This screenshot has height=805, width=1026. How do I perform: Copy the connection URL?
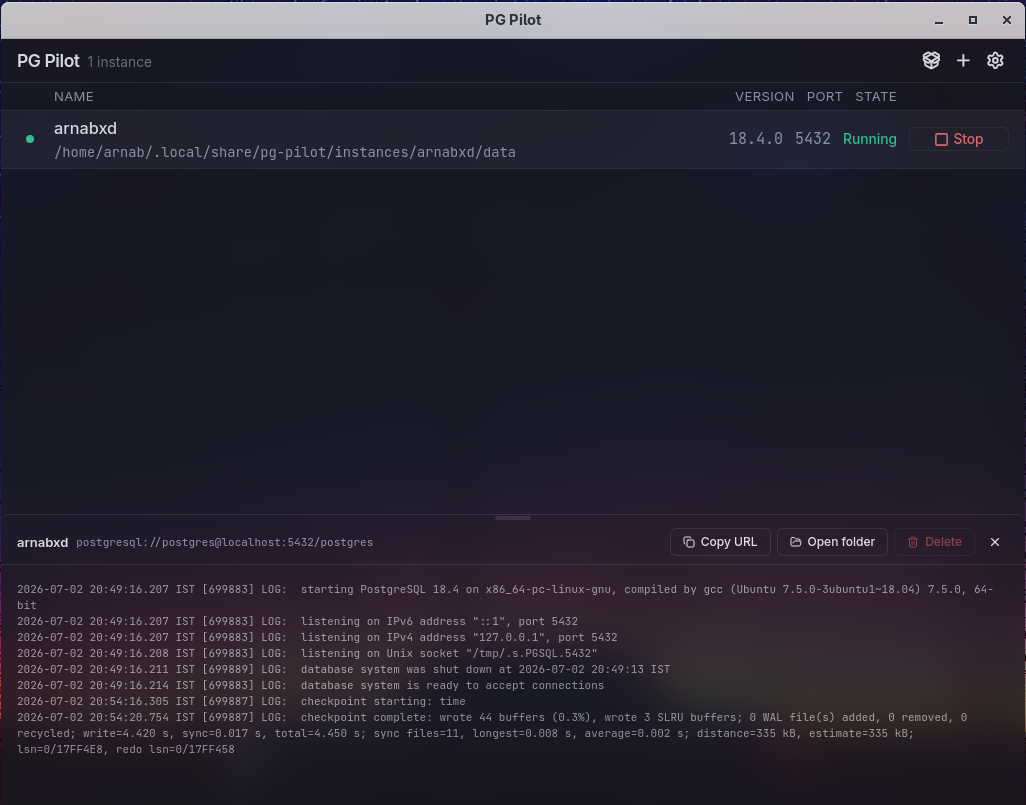point(720,542)
